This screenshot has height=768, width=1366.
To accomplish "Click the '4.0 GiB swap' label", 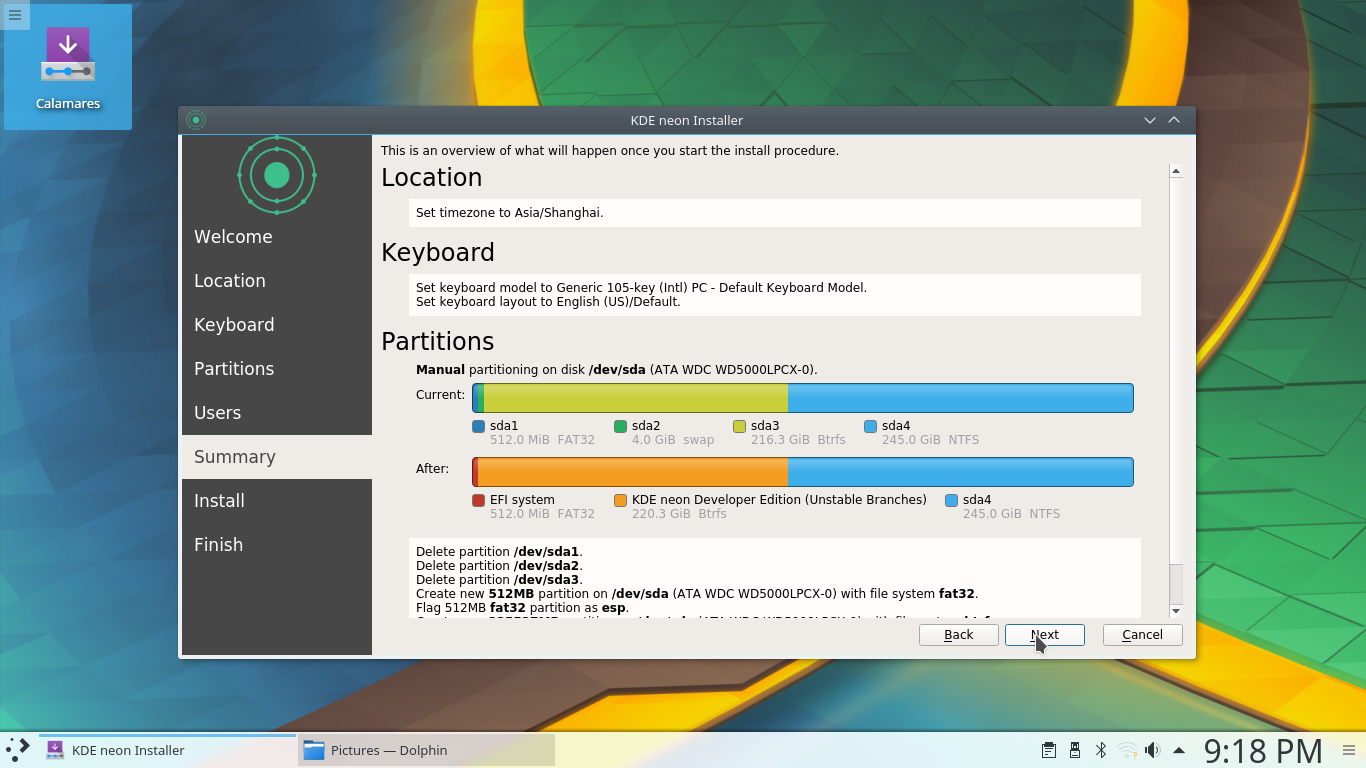I will tap(673, 440).
